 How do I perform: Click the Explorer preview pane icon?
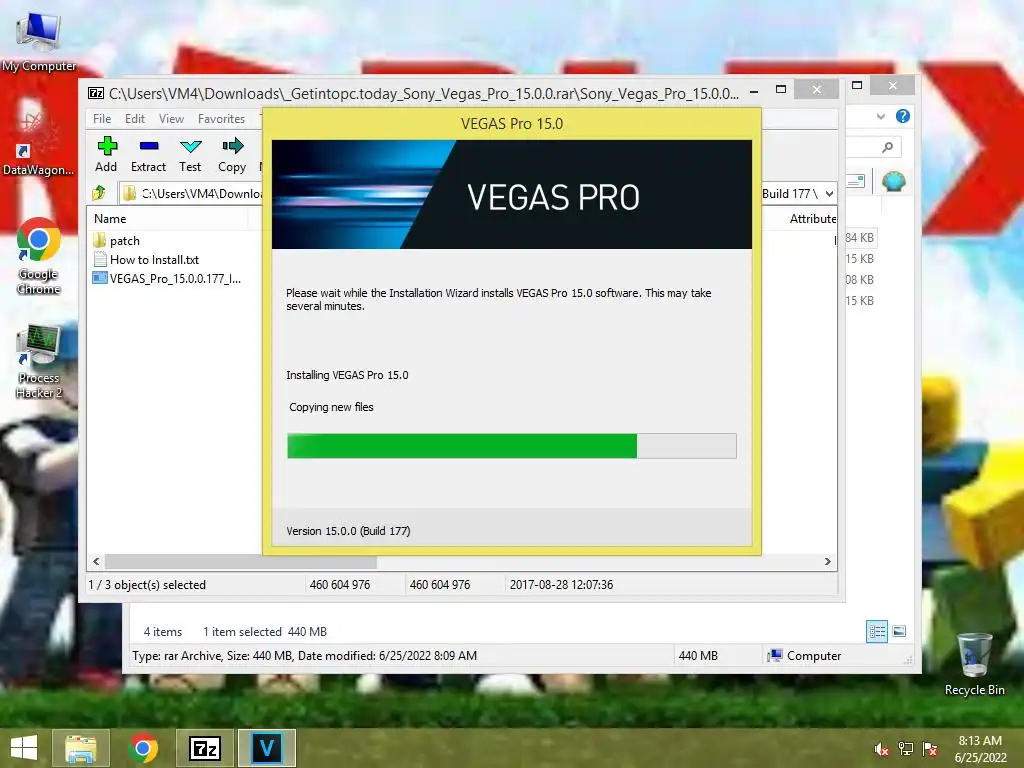coord(856,181)
